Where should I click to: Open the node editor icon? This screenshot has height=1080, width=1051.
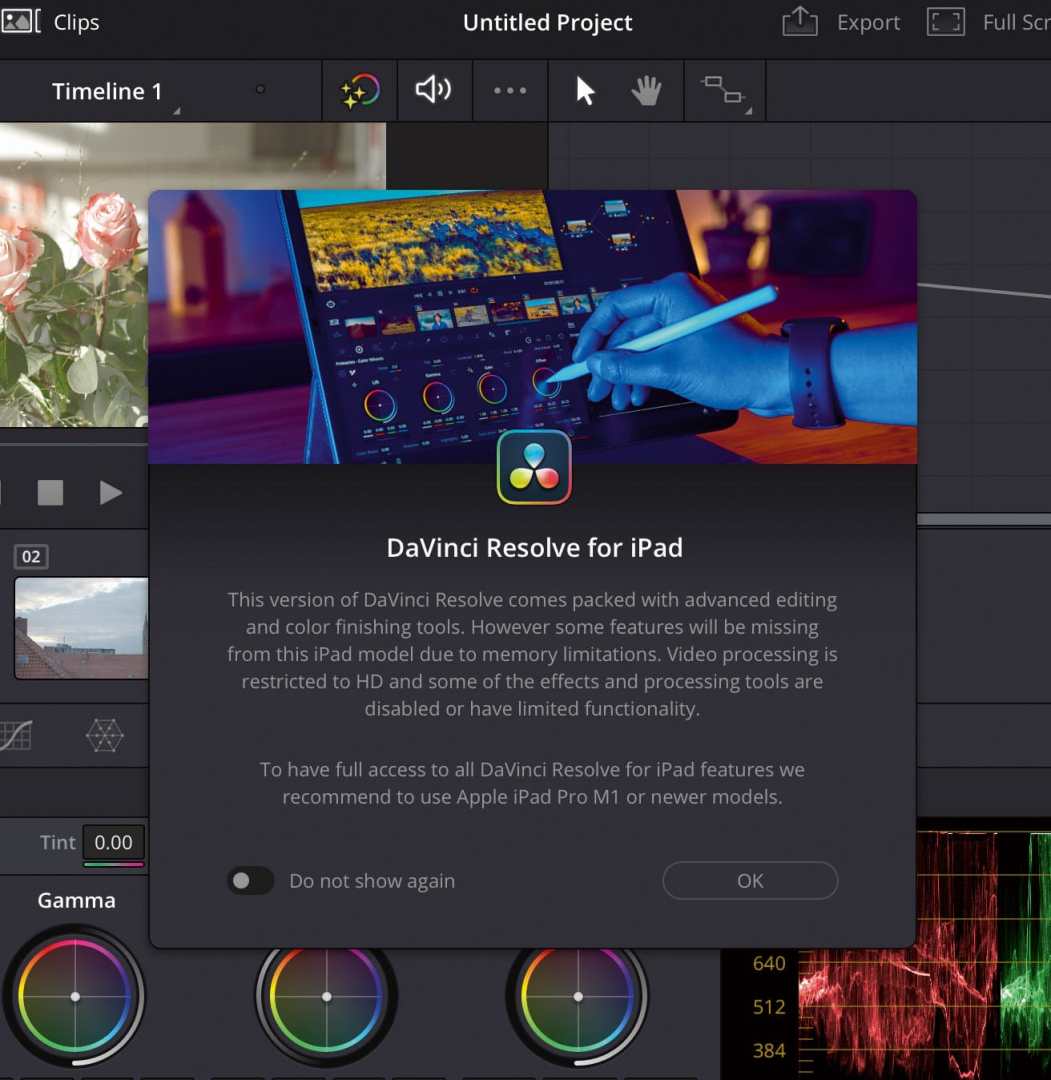[x=724, y=90]
